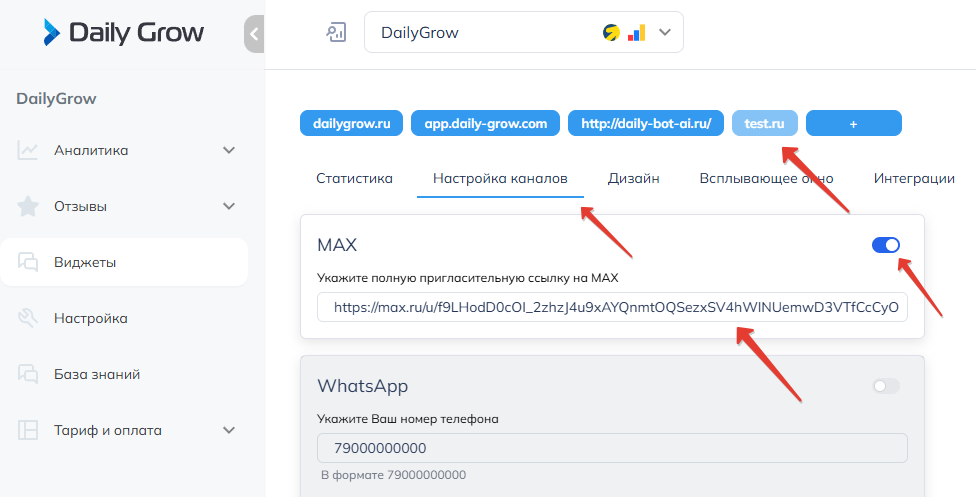Screen dimensions: 976x497
Task: Click the Тариф и оплата icon
Action: 28,431
